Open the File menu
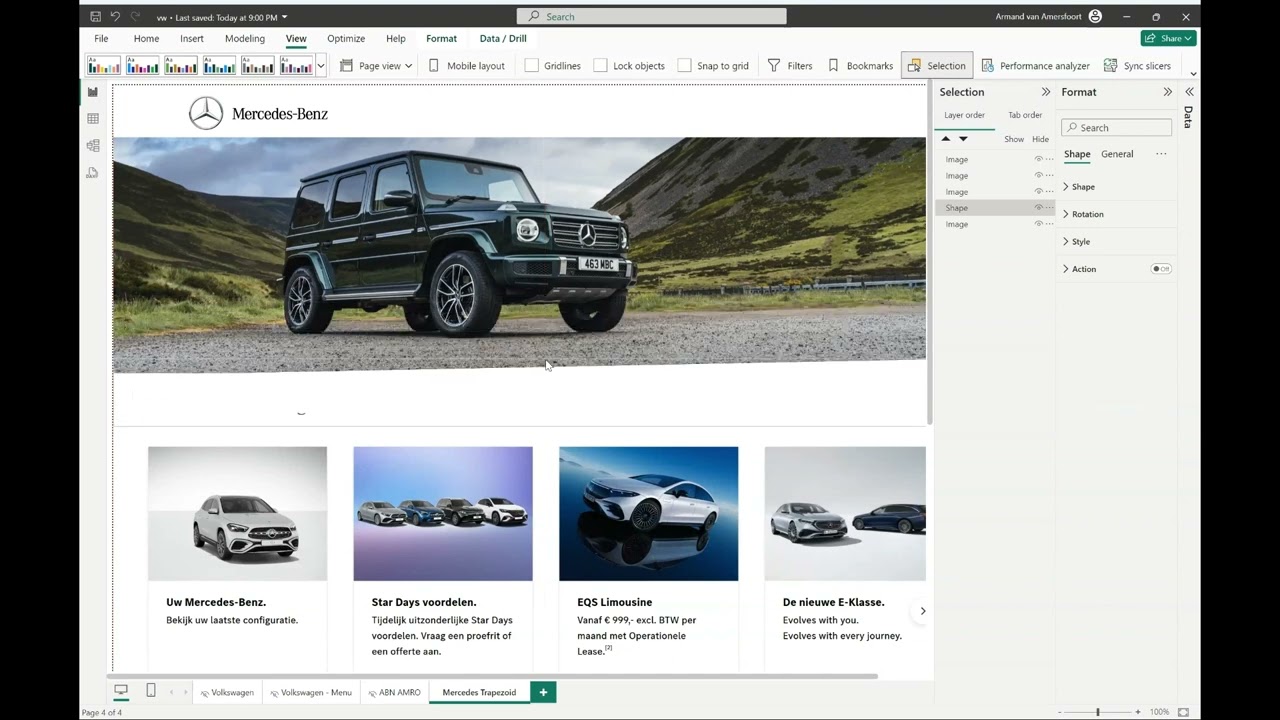 pos(101,39)
